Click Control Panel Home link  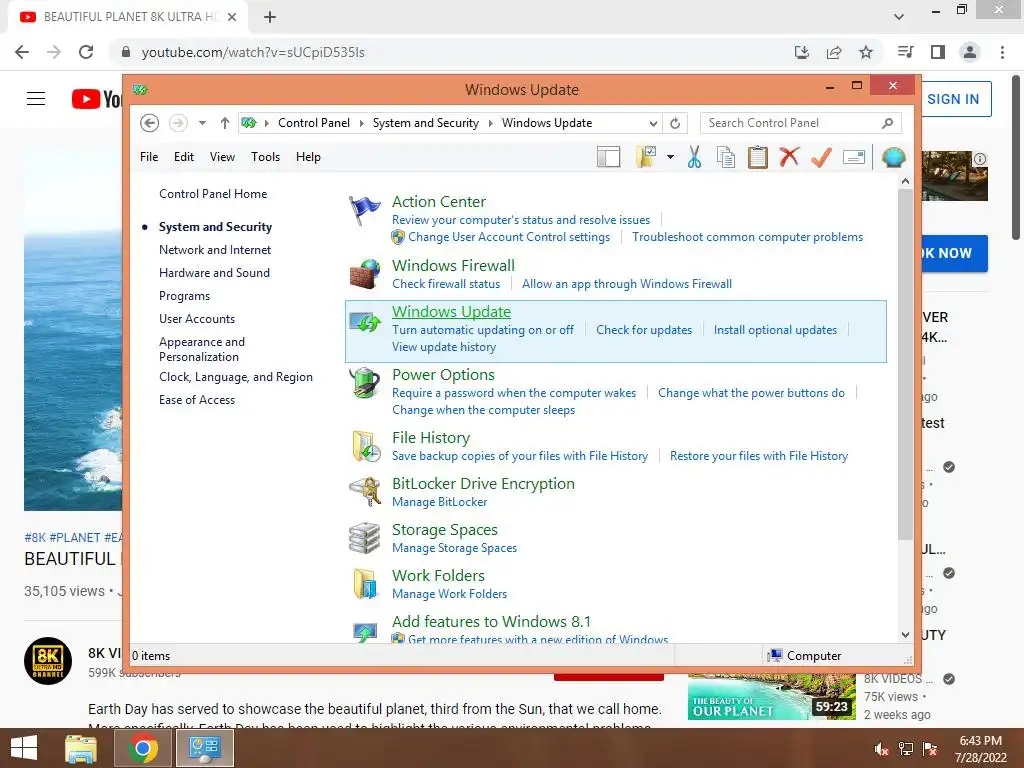tap(213, 194)
